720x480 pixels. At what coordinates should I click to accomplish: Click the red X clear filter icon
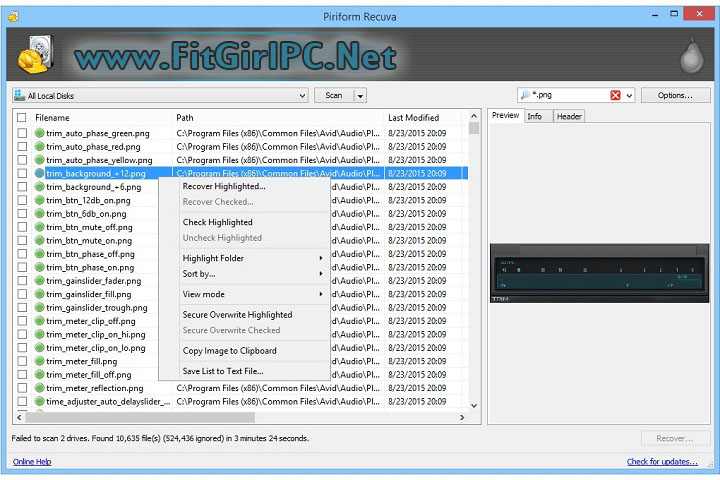tap(616, 96)
